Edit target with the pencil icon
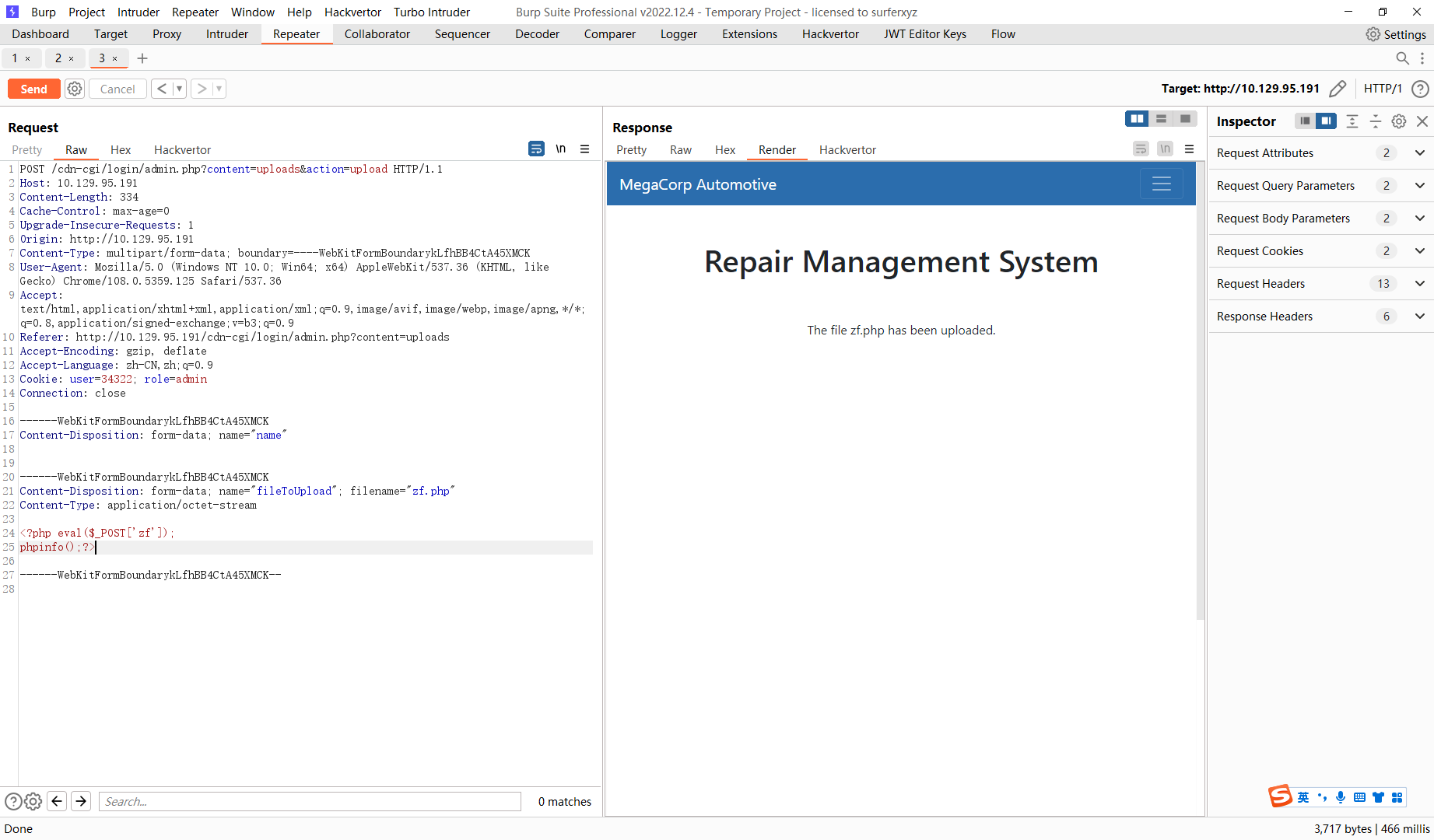Image resolution: width=1434 pixels, height=840 pixels. (1338, 89)
